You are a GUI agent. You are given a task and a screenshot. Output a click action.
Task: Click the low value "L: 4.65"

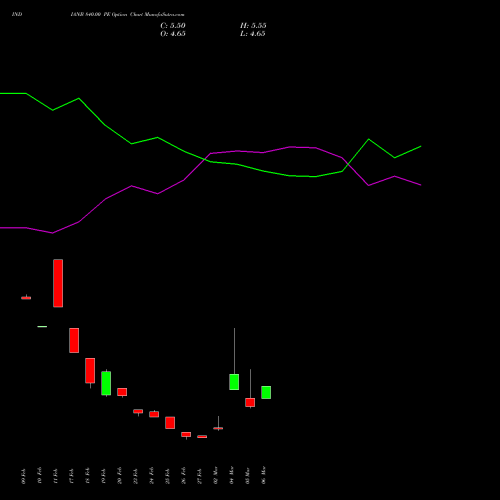pyautogui.click(x=253, y=34)
